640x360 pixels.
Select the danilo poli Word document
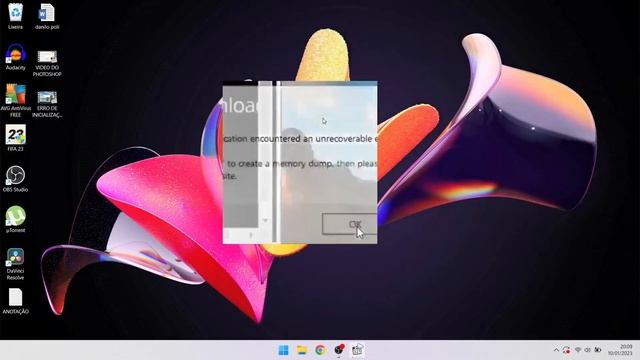(47, 16)
